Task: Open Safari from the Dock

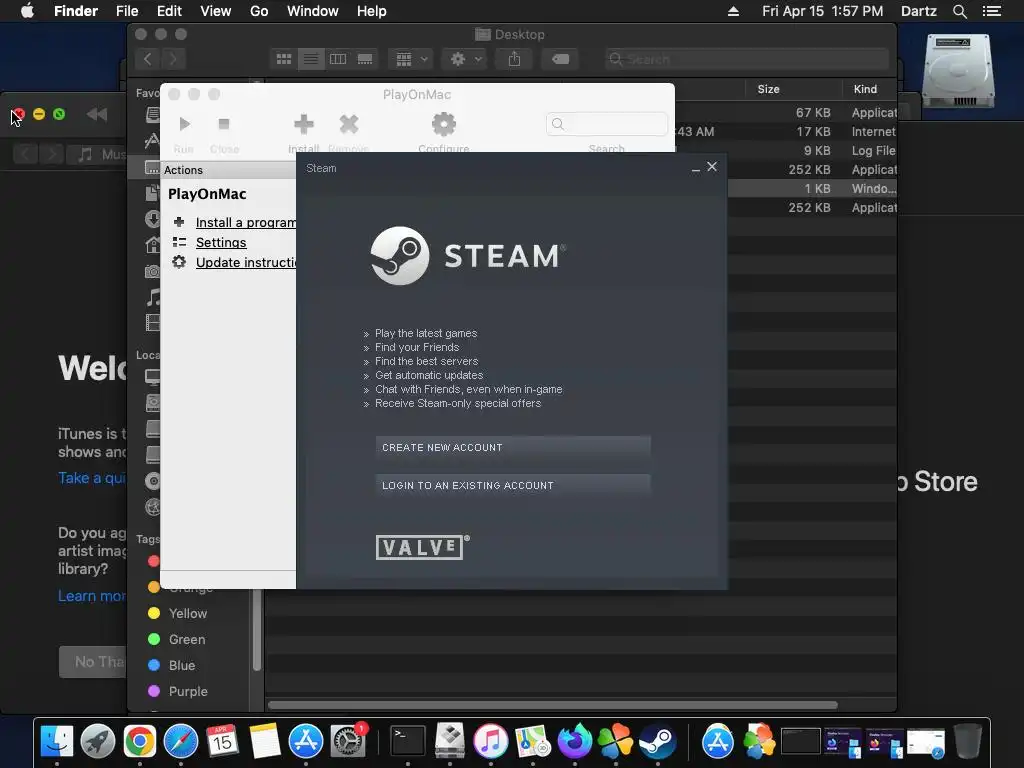Action: tap(181, 741)
